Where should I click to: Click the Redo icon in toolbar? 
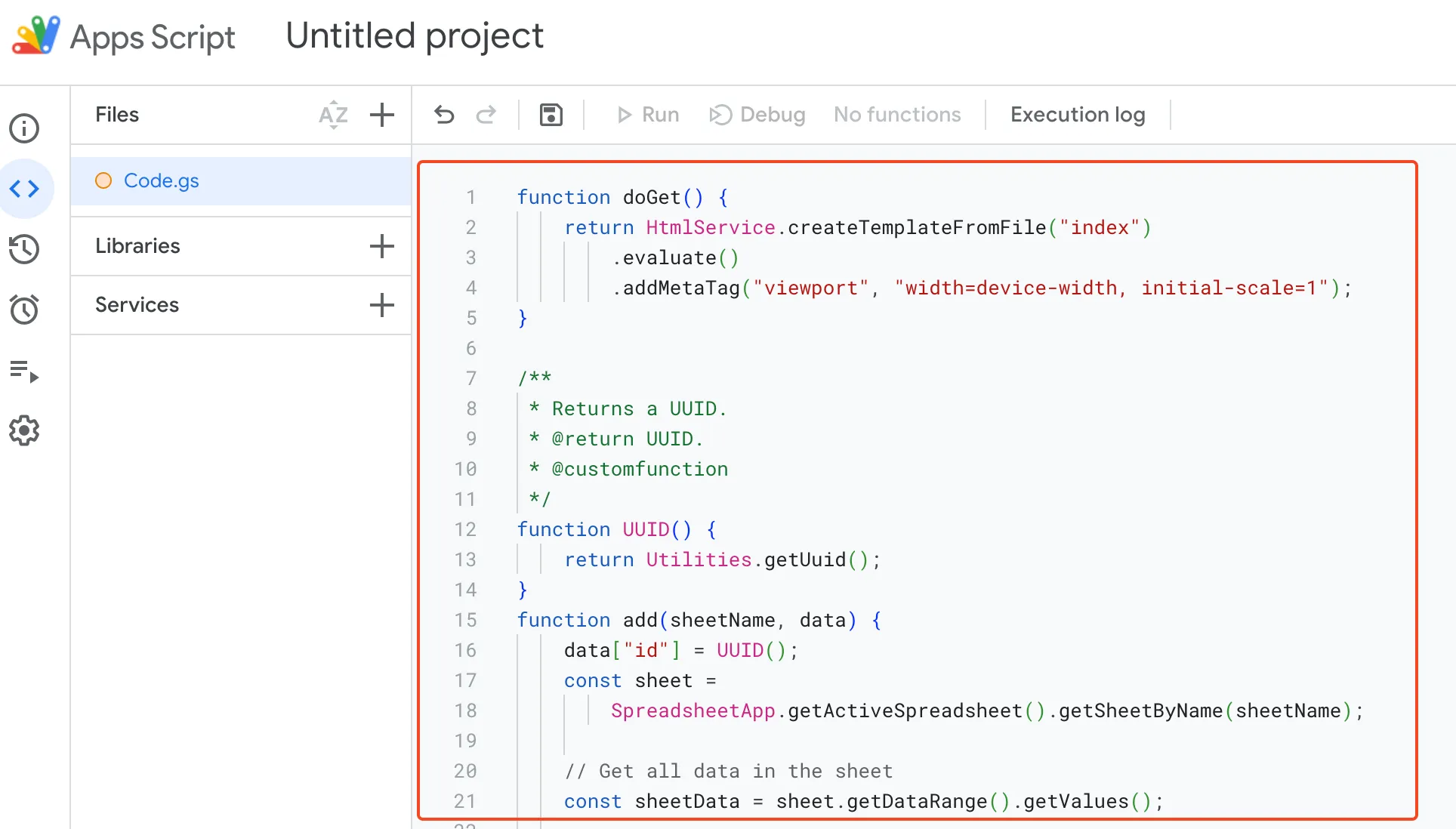click(x=486, y=114)
